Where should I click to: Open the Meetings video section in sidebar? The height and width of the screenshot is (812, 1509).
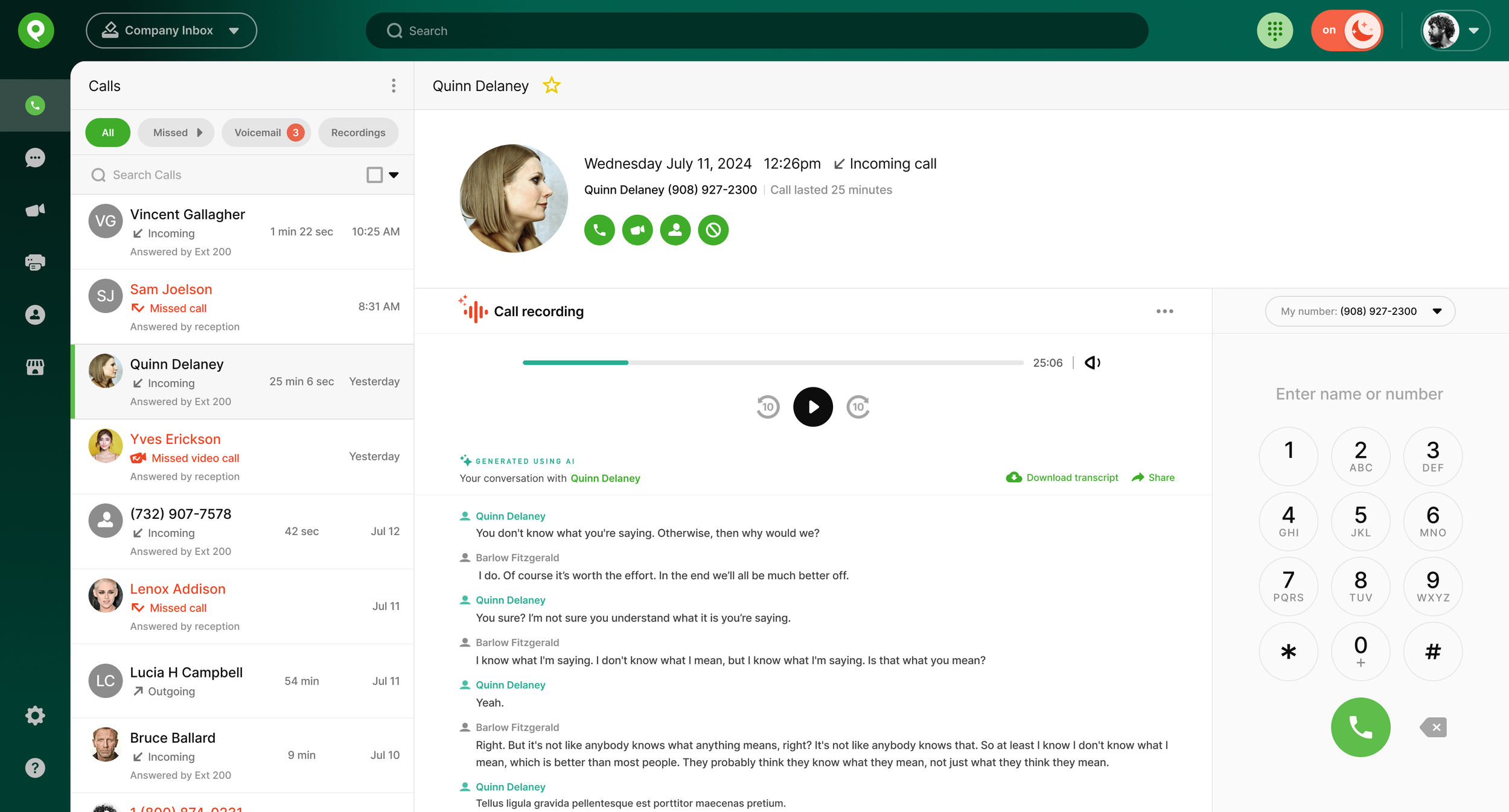pyautogui.click(x=34, y=209)
